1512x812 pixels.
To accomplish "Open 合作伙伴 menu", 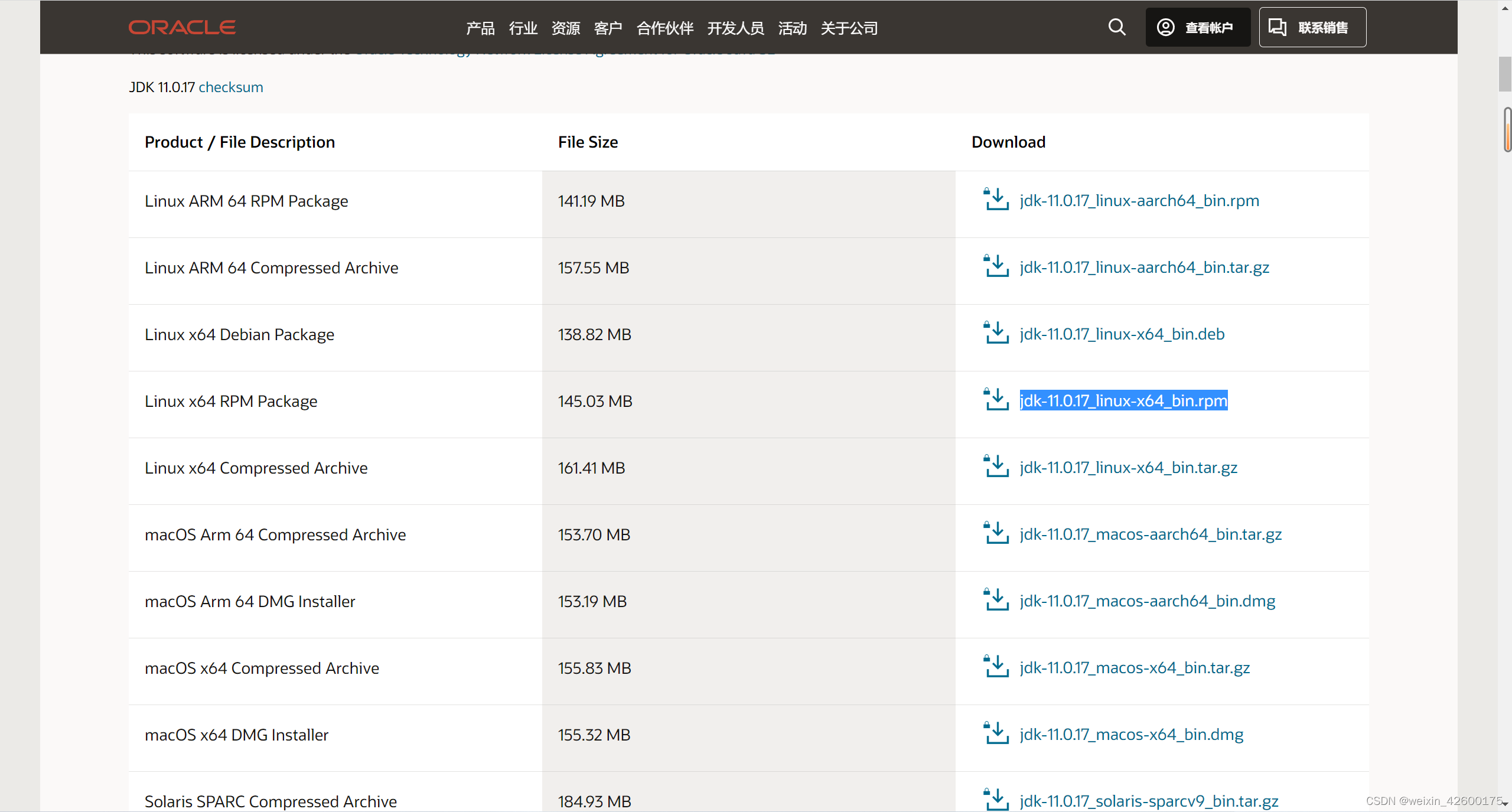I will (664, 28).
